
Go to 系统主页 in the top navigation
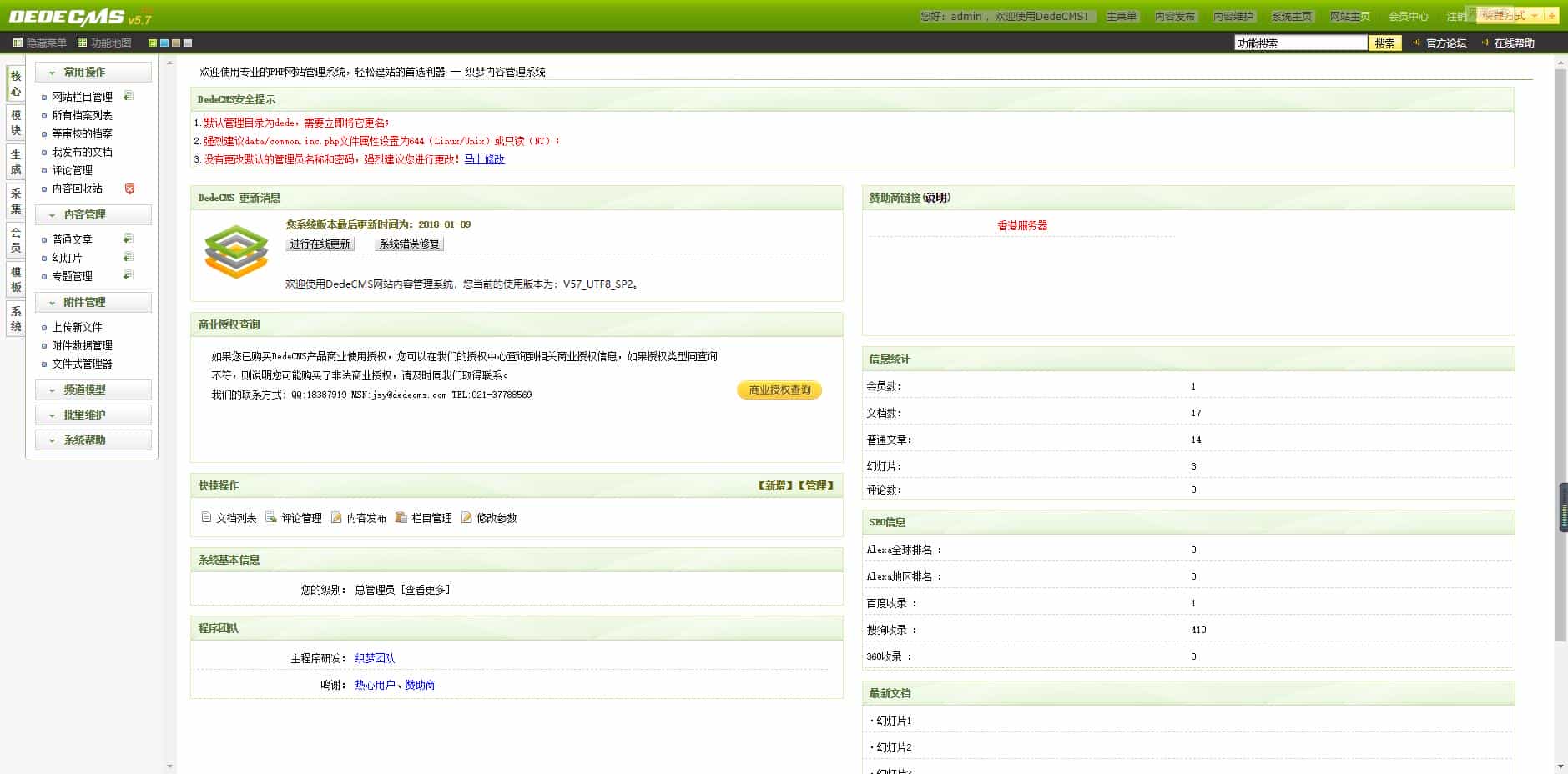[1292, 17]
